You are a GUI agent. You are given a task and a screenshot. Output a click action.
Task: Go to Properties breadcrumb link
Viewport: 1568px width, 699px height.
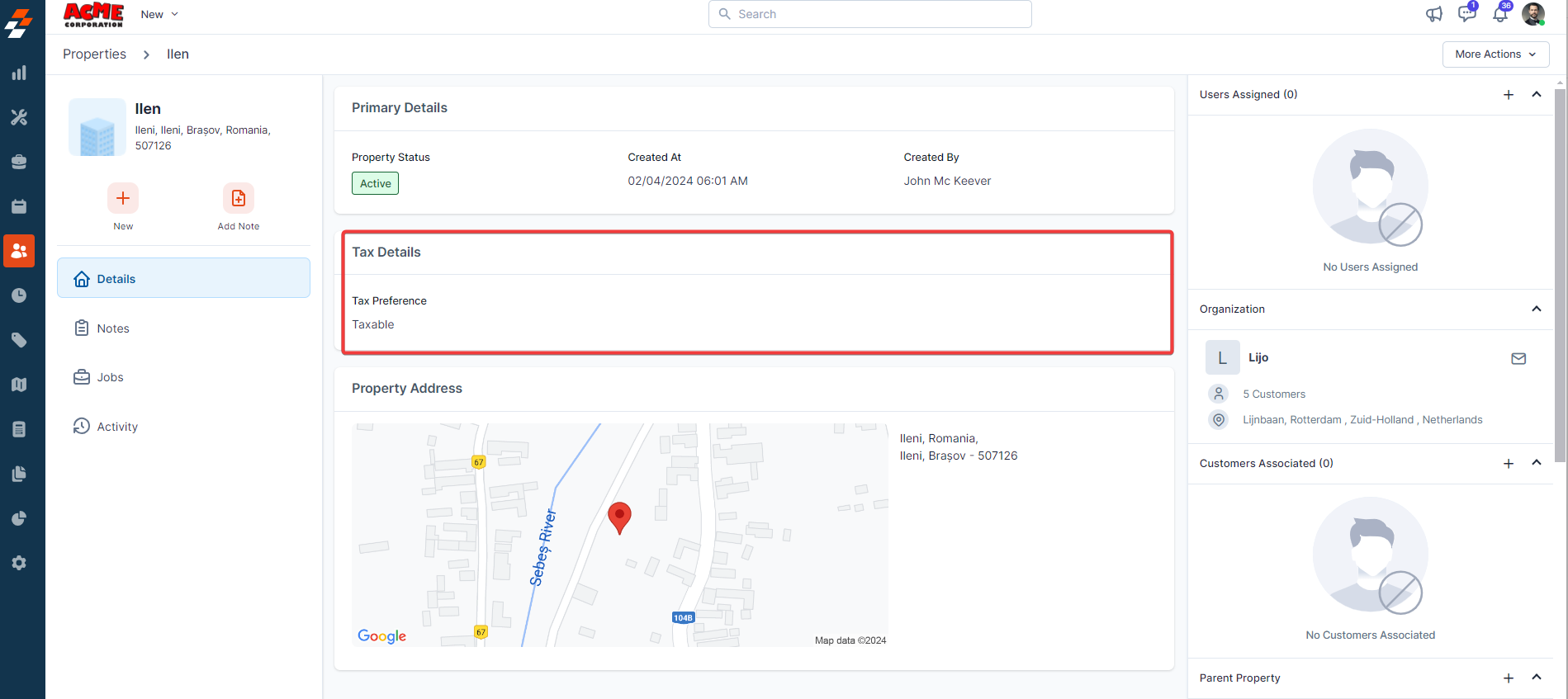tap(94, 54)
